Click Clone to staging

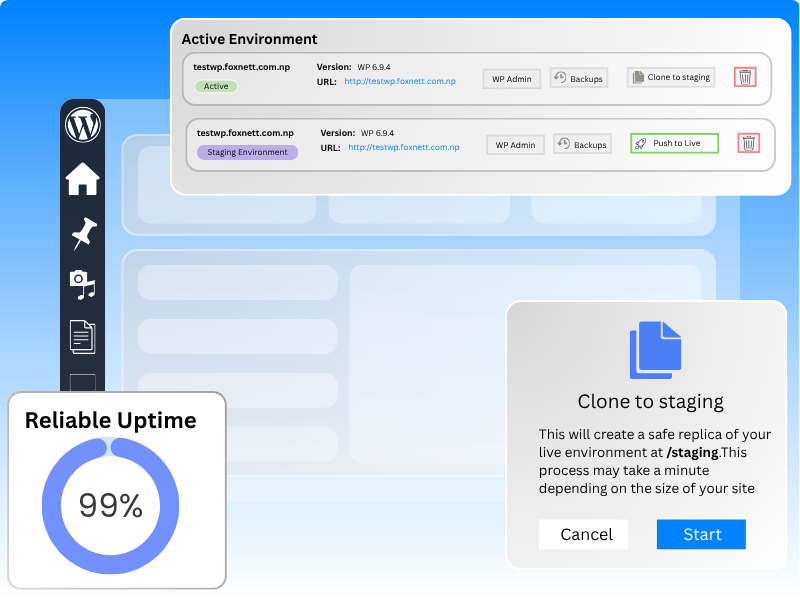click(671, 77)
